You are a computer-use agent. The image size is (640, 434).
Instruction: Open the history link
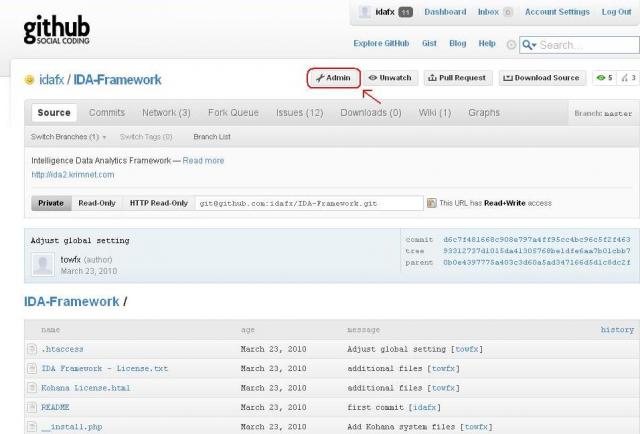(617, 329)
